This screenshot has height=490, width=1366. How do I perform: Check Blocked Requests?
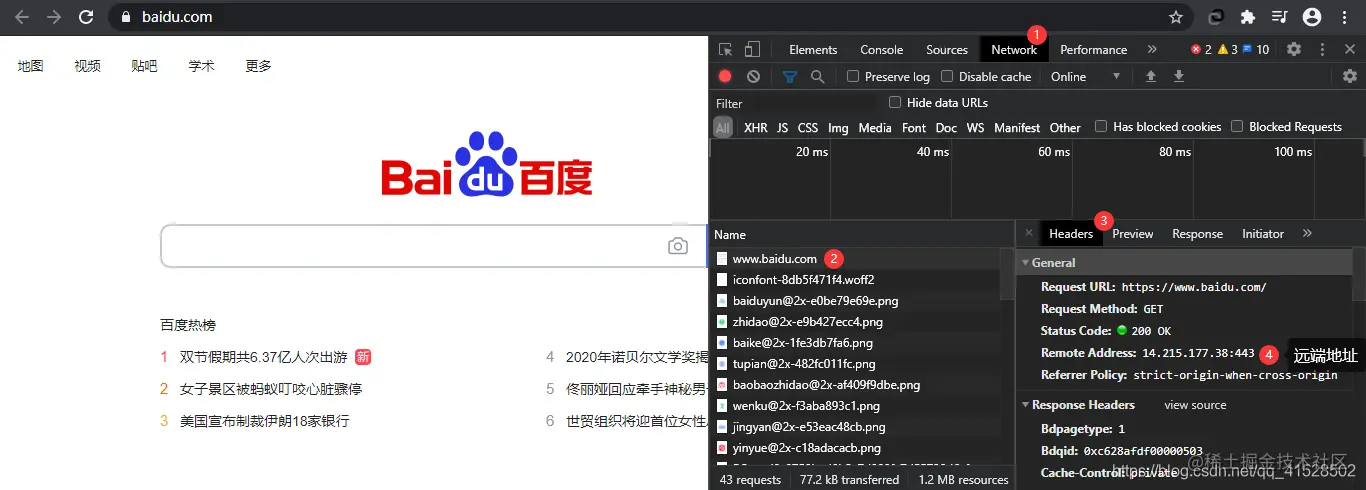point(1237,126)
